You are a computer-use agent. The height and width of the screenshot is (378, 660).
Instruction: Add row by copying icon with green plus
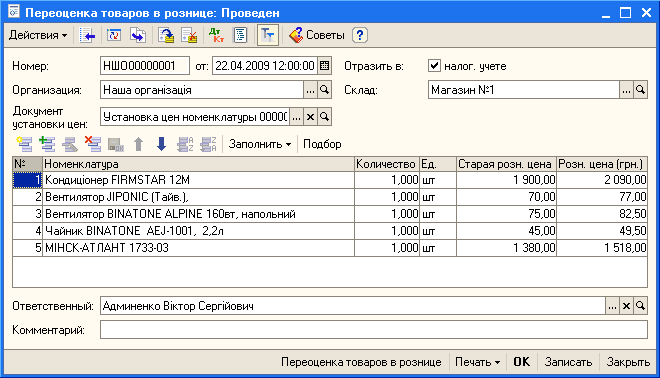tap(47, 144)
